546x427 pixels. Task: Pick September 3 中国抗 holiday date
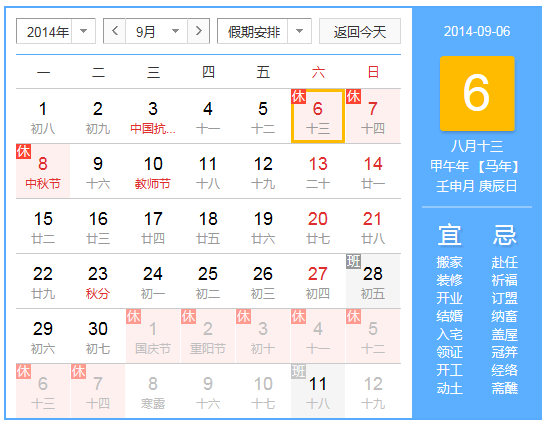153,116
